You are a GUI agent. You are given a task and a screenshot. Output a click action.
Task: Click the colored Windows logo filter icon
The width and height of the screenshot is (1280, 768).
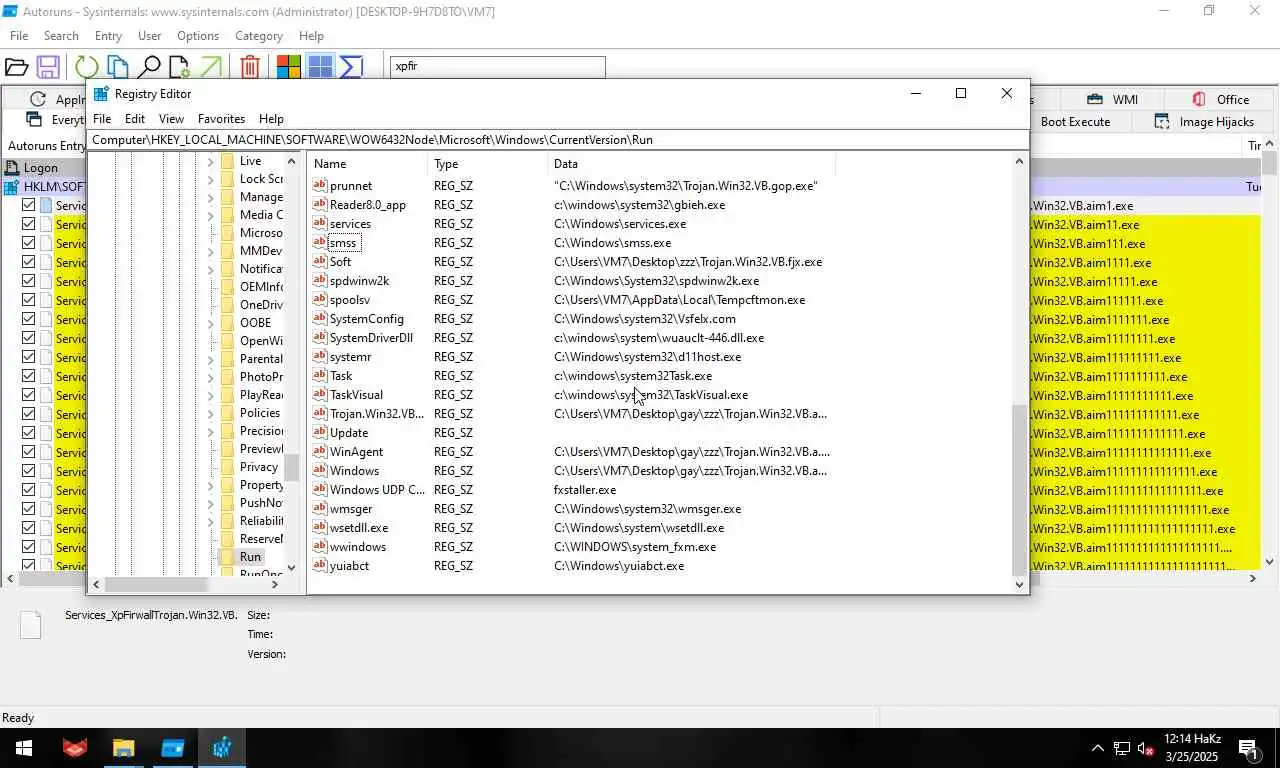pos(289,67)
